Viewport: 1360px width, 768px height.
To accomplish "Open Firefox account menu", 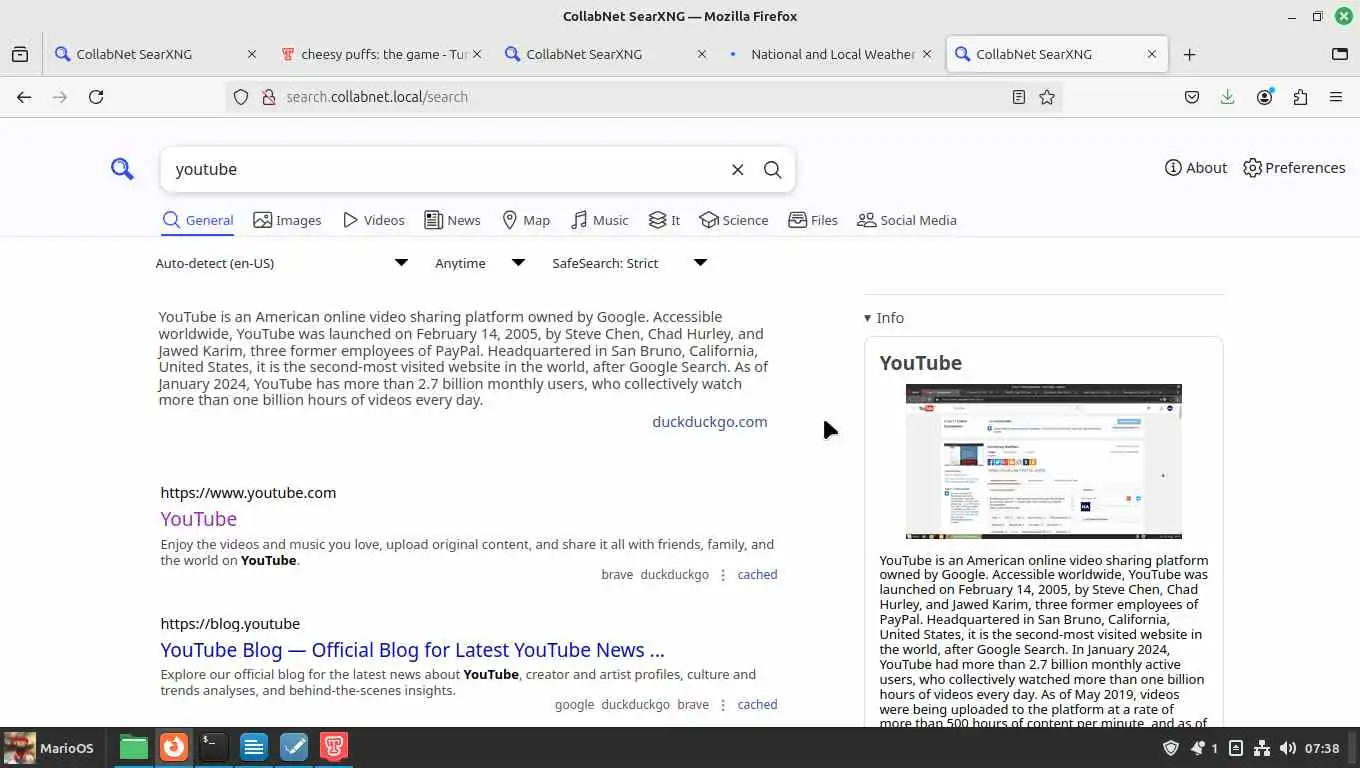I will pyautogui.click(x=1265, y=97).
